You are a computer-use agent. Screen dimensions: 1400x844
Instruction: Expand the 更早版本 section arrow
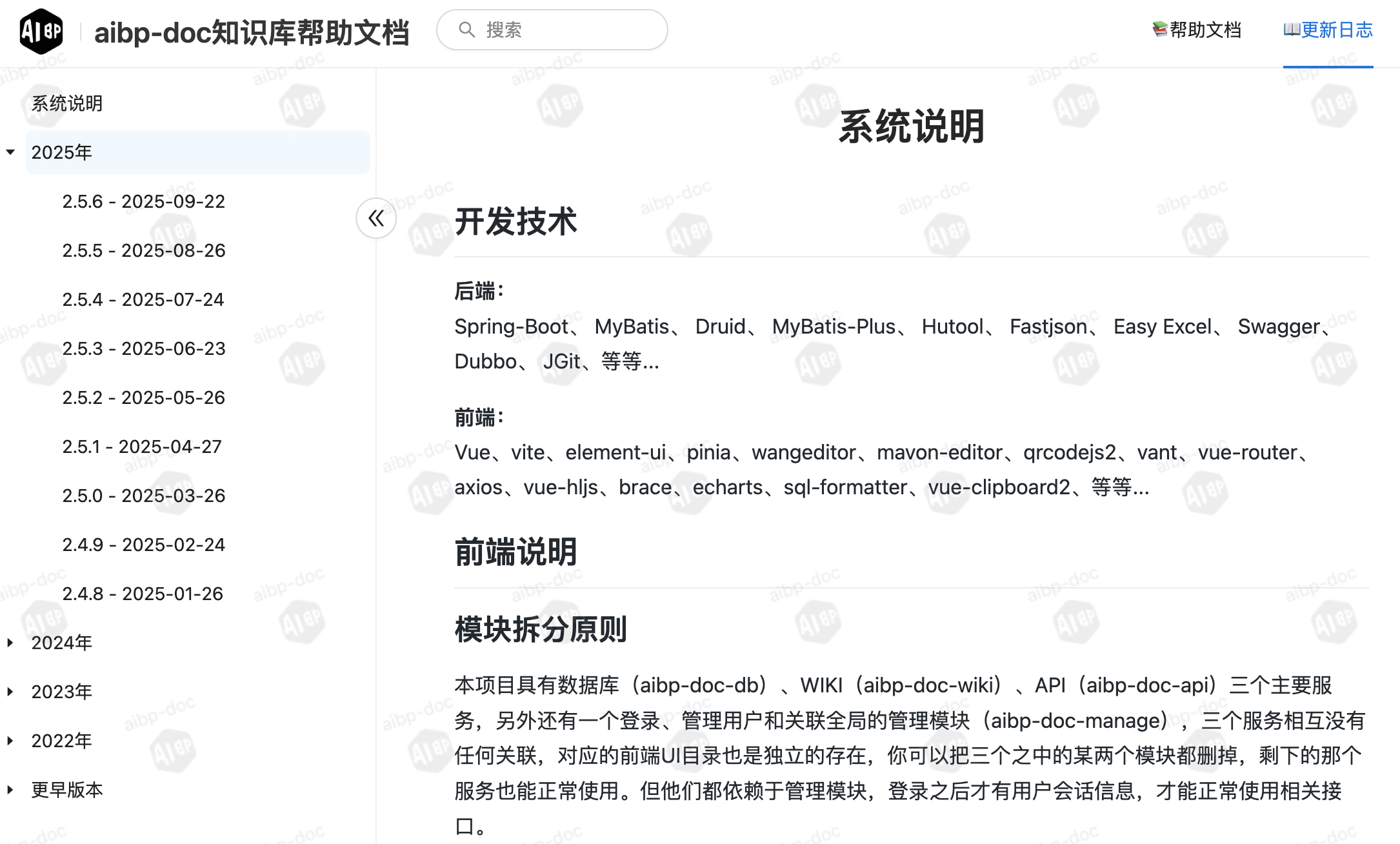pos(10,790)
